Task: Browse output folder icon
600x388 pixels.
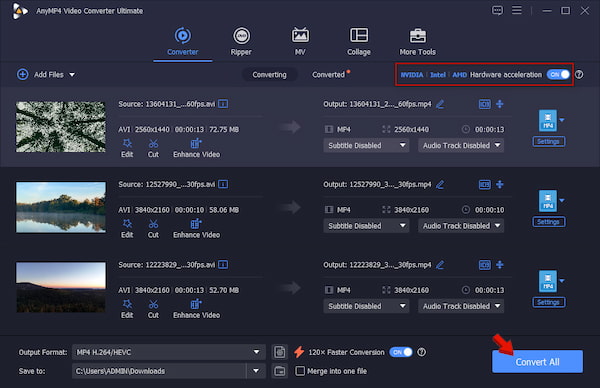Action: click(x=280, y=371)
